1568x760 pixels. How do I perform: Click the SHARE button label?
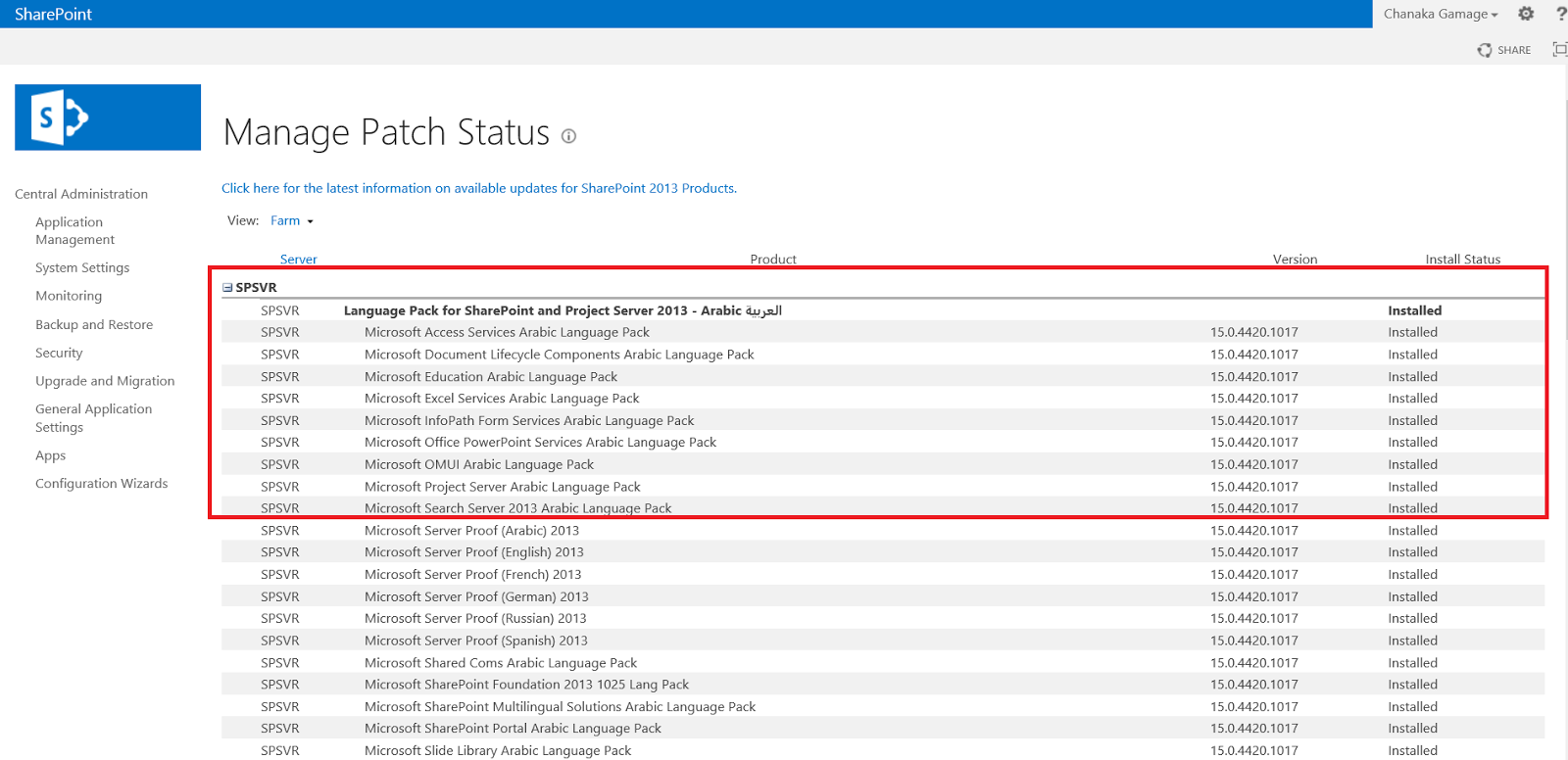click(1514, 50)
